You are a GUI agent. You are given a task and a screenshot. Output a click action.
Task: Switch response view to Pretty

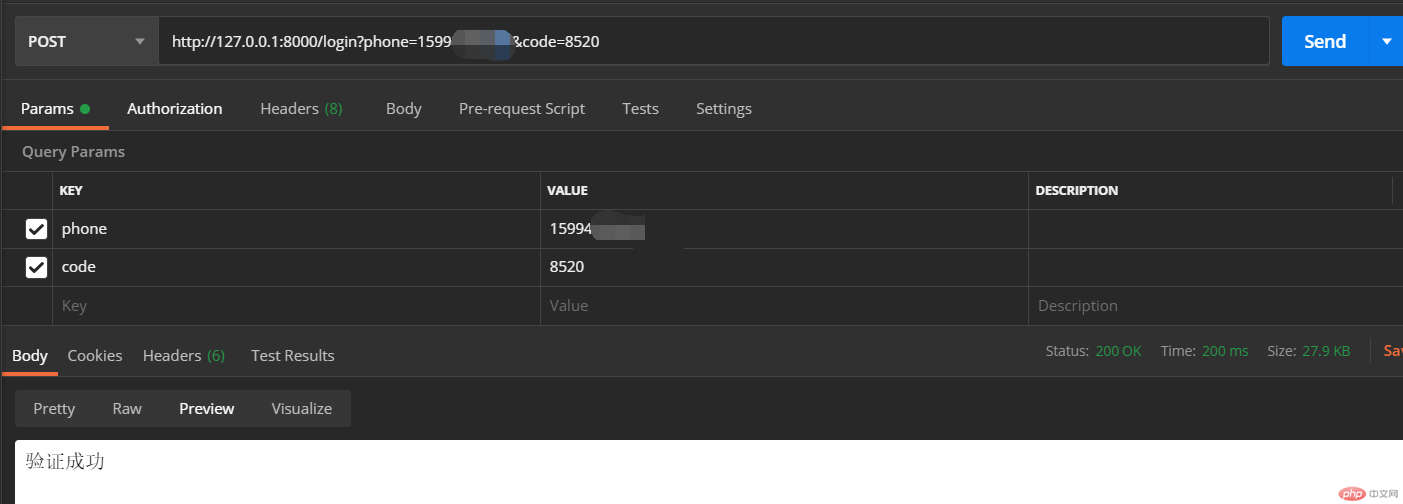click(x=54, y=409)
